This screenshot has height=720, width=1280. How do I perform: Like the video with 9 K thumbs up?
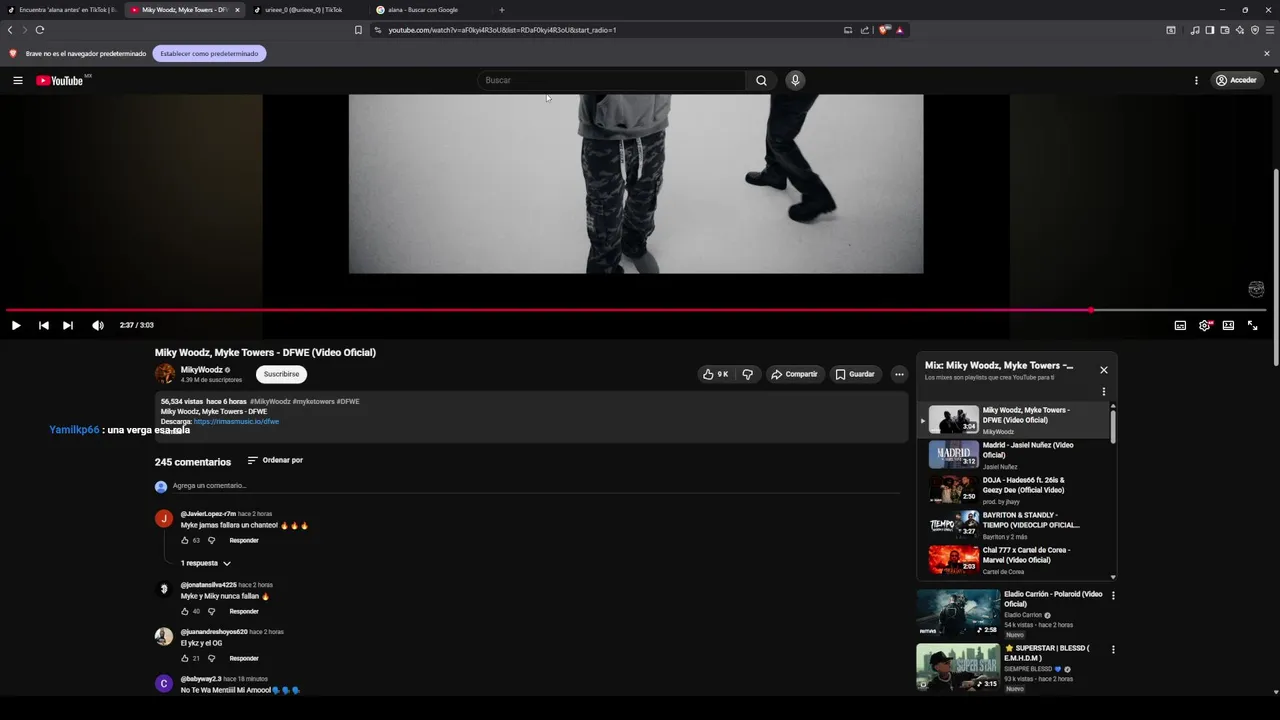(x=715, y=374)
